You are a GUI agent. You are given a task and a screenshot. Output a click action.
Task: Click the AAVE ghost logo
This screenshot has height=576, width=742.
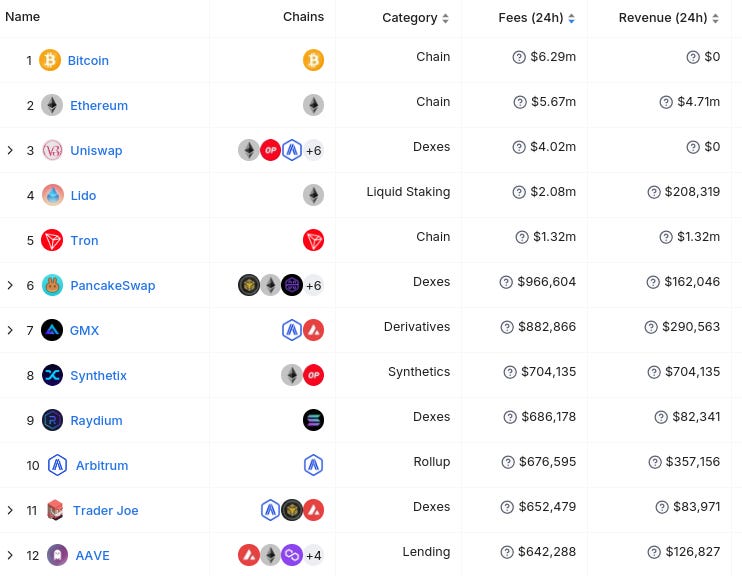[x=57, y=555]
